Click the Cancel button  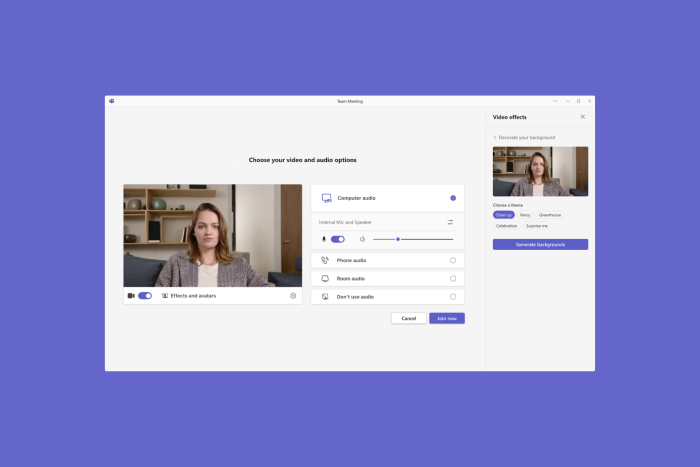tap(409, 318)
